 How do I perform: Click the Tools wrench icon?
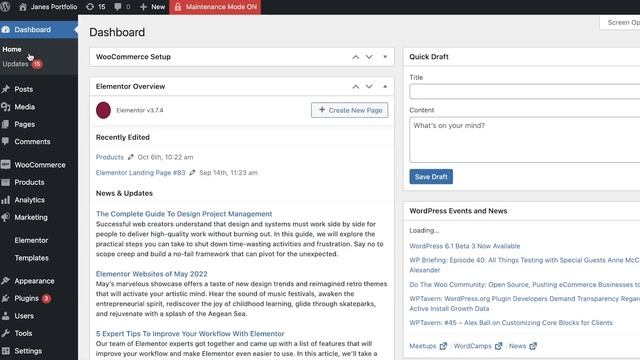click(x=6, y=333)
